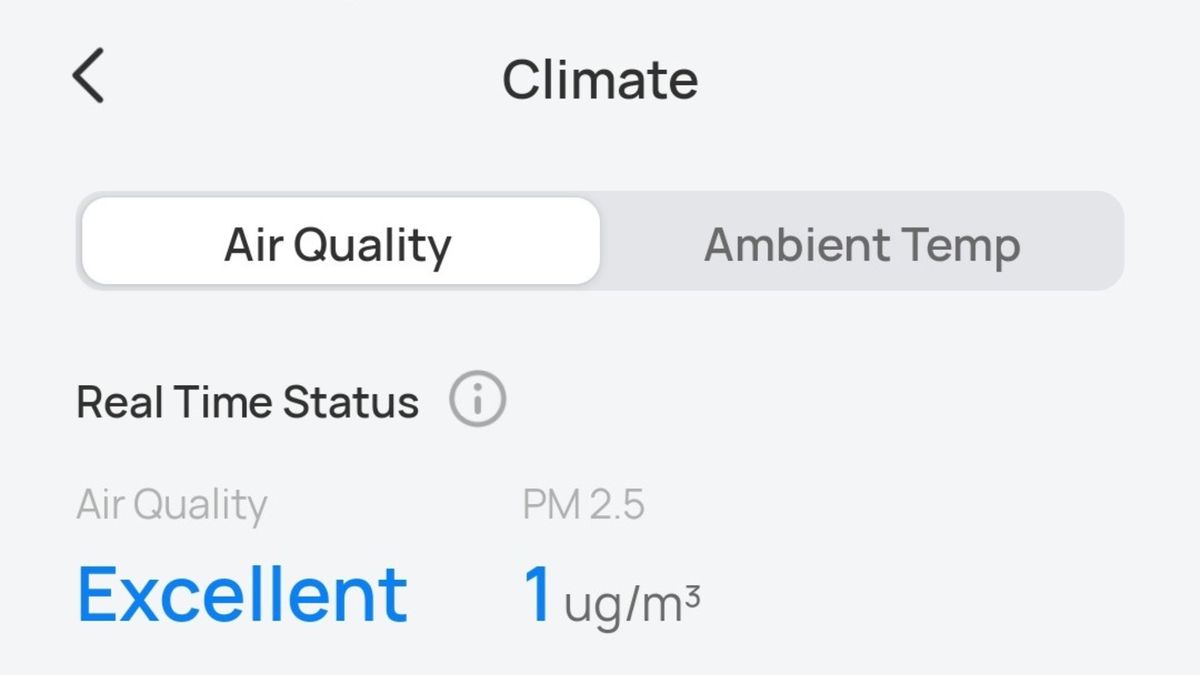Click the Climate page title
The width and height of the screenshot is (1200, 675).
coord(600,80)
